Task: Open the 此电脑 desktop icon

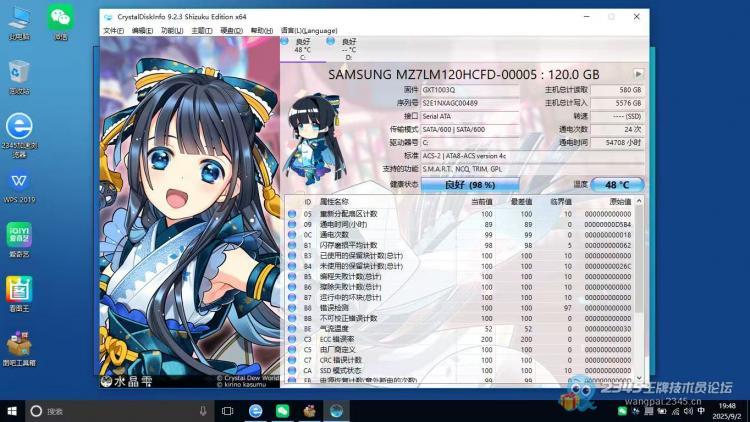Action: pyautogui.click(x=20, y=22)
